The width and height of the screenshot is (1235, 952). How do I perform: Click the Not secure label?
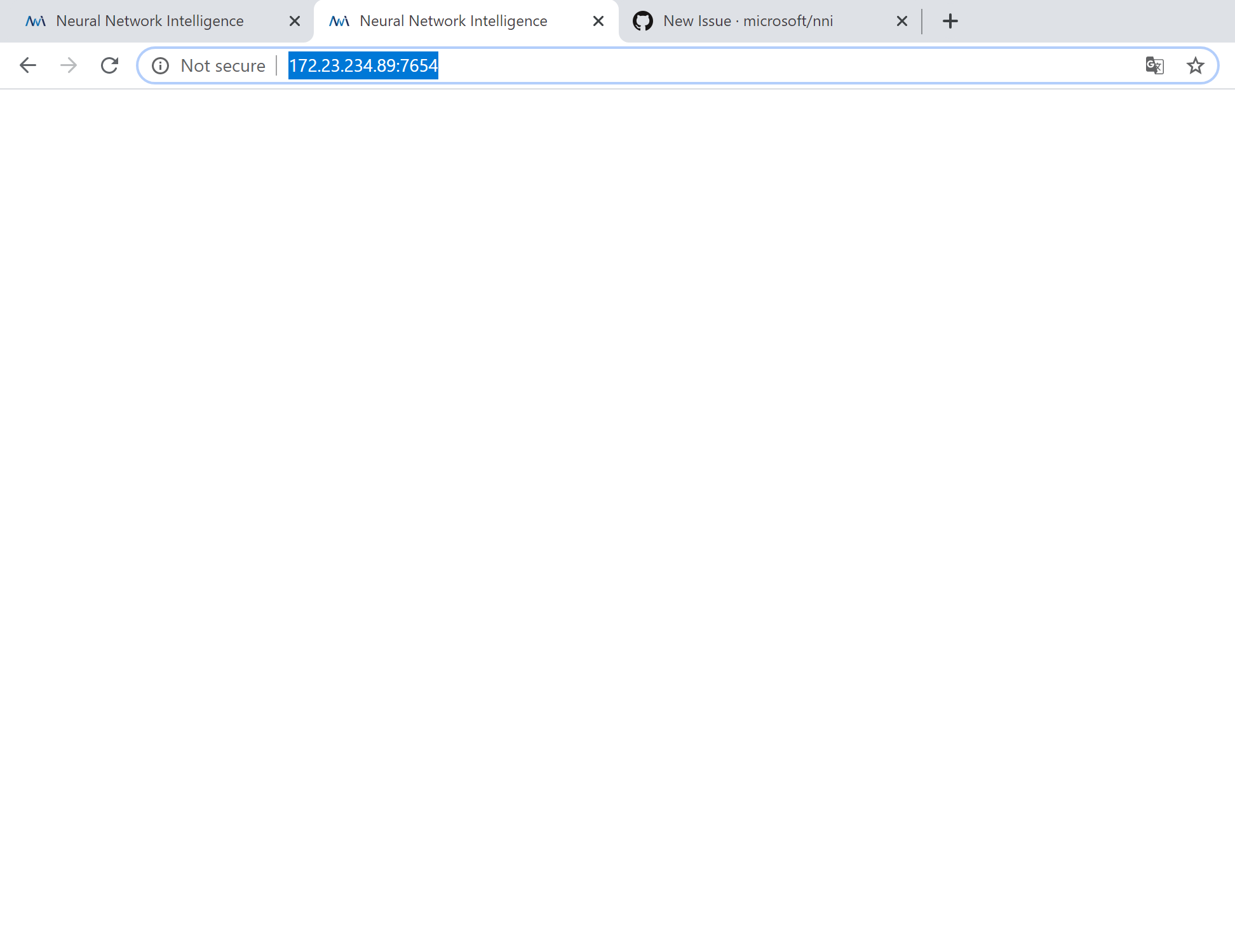(x=222, y=65)
